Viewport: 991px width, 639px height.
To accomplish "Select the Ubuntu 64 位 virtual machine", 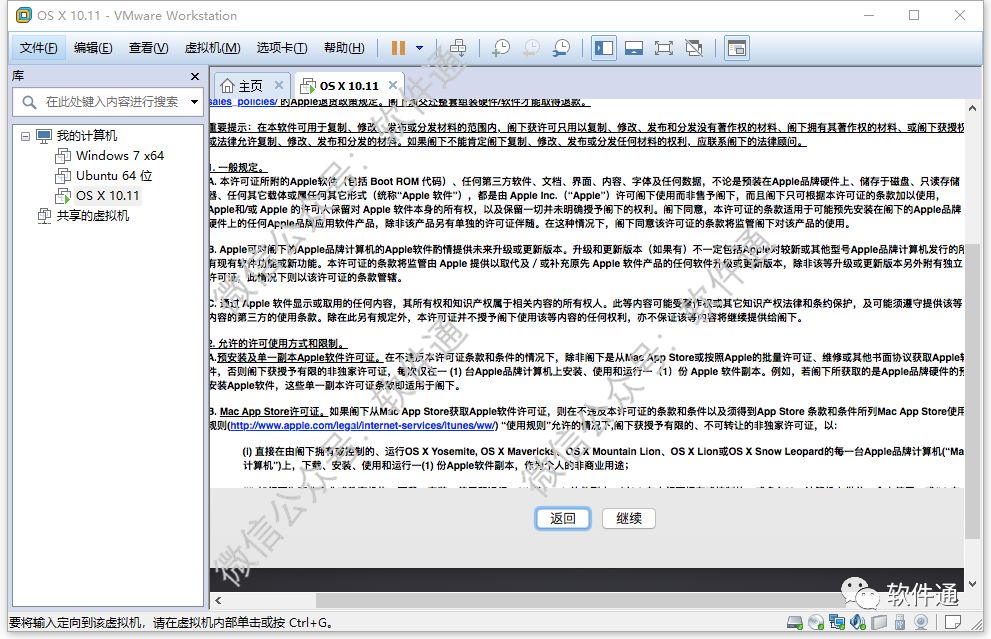I will (x=114, y=176).
